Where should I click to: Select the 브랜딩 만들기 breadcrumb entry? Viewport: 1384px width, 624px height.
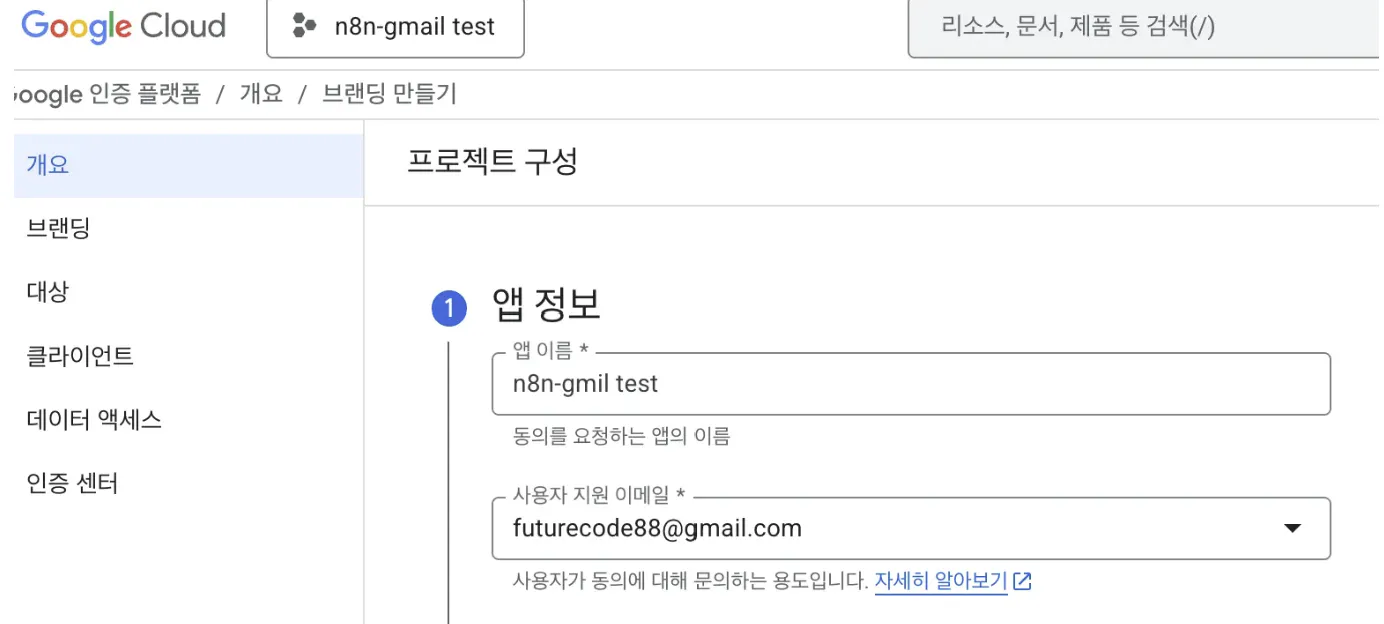click(388, 94)
